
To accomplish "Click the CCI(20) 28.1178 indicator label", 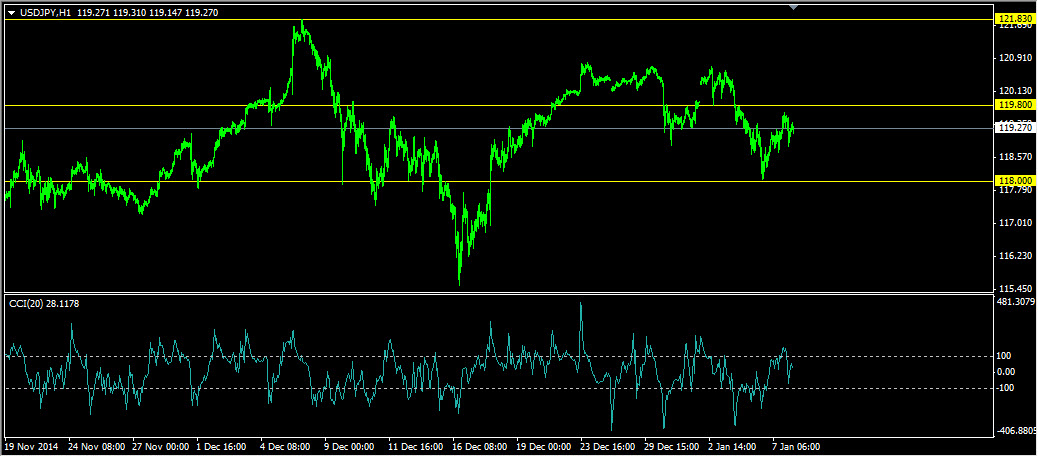I will 44,303.
